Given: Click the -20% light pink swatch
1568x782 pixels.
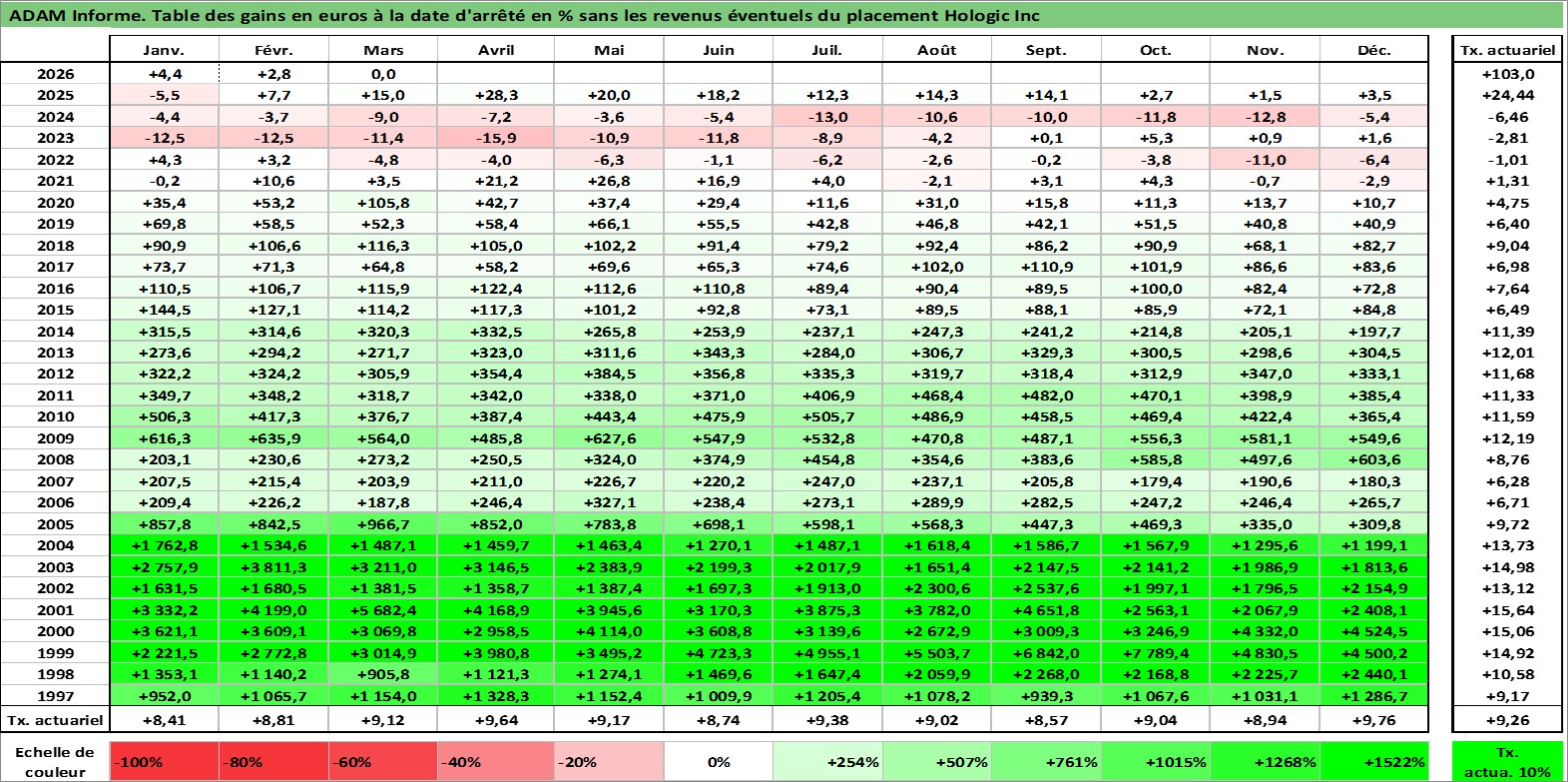Looking at the screenshot, I should pyautogui.click(x=609, y=761).
